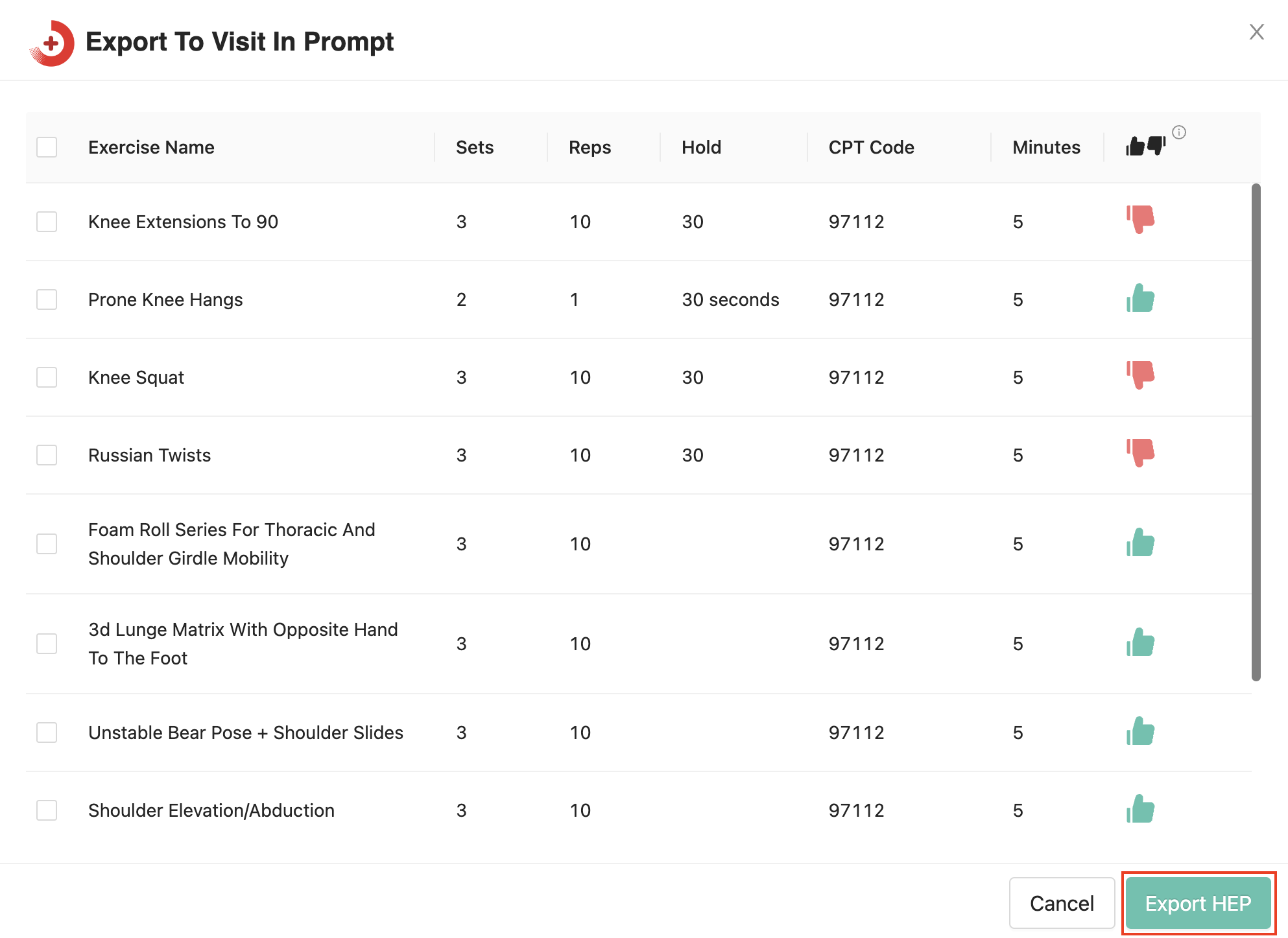
Task: Click thumbs-down icon for Russian Twists
Action: coord(1140,452)
